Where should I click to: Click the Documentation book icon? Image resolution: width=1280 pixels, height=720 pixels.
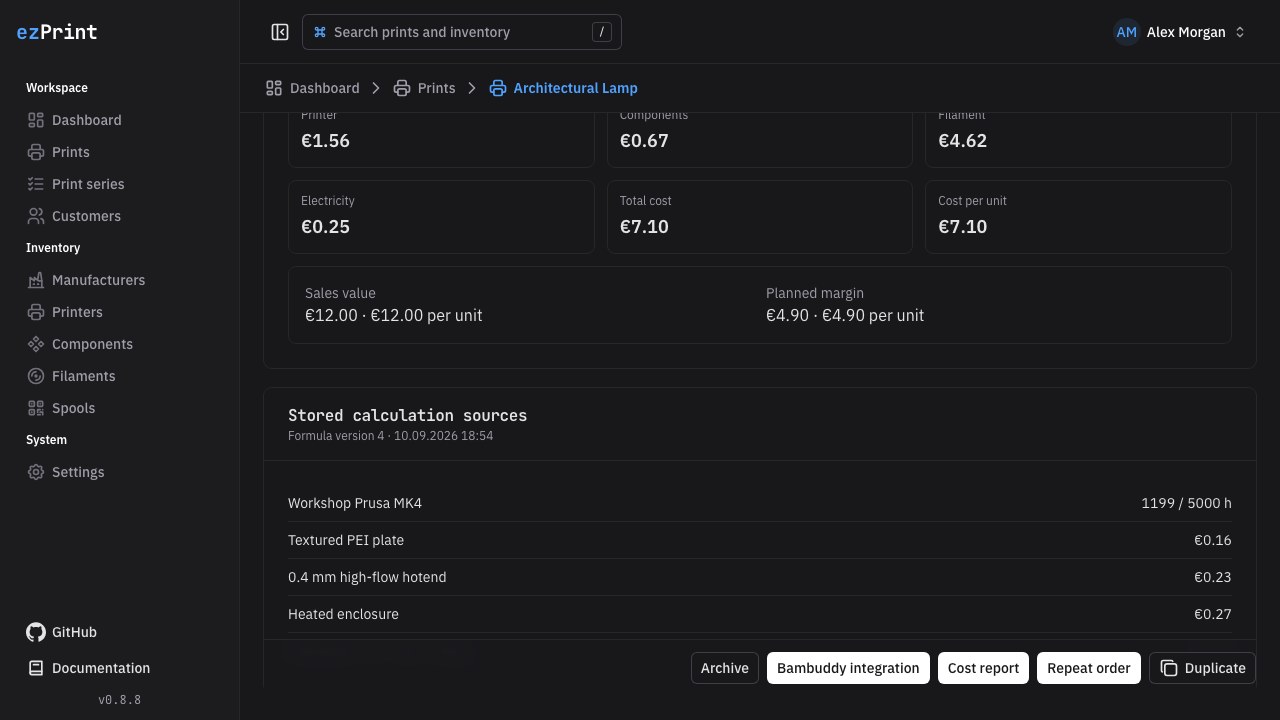[36, 668]
